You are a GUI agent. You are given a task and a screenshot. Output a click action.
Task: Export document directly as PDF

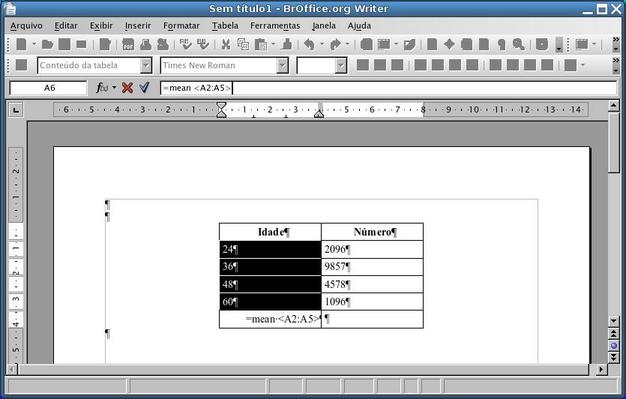(128, 44)
